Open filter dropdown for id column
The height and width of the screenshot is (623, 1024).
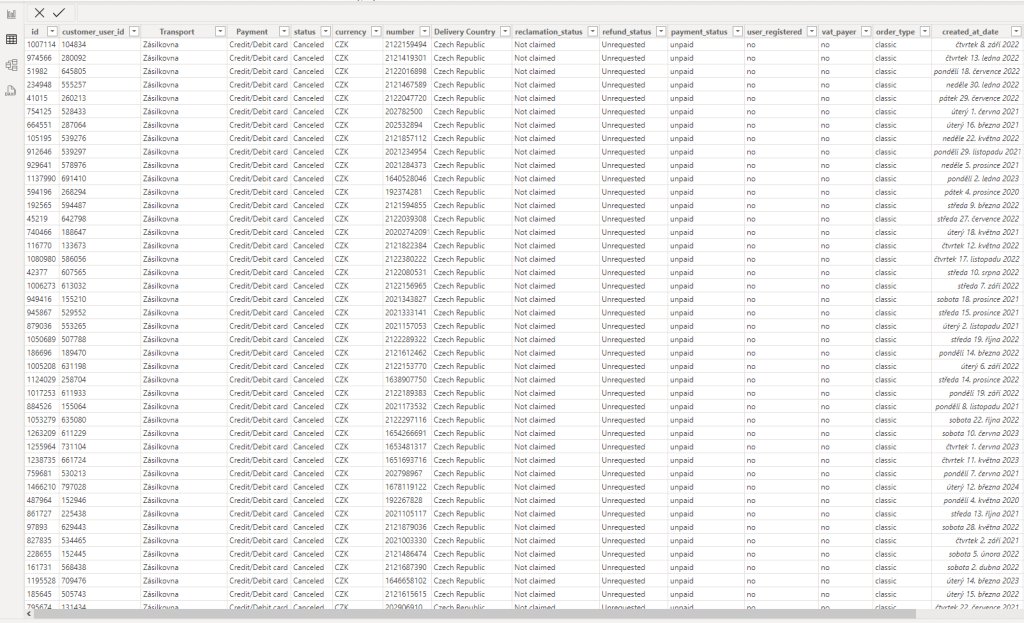pyautogui.click(x=52, y=32)
